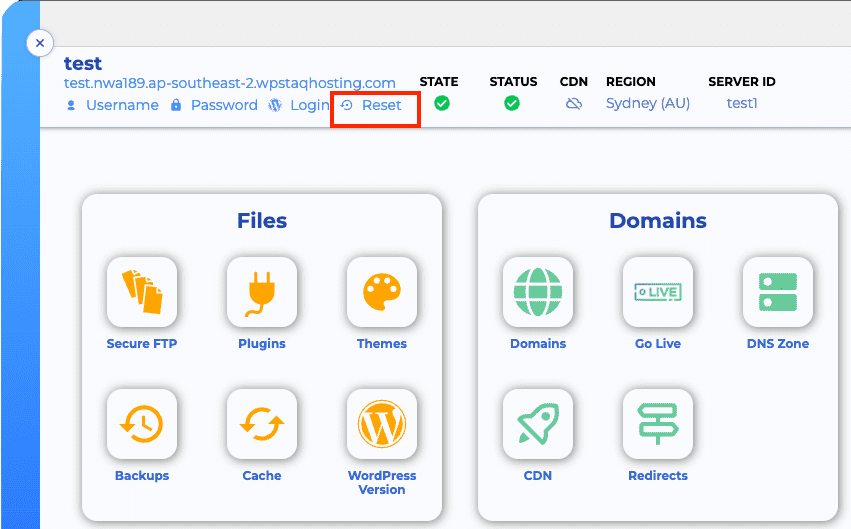
Task: Open the Plugins plug icon
Action: (x=262, y=292)
